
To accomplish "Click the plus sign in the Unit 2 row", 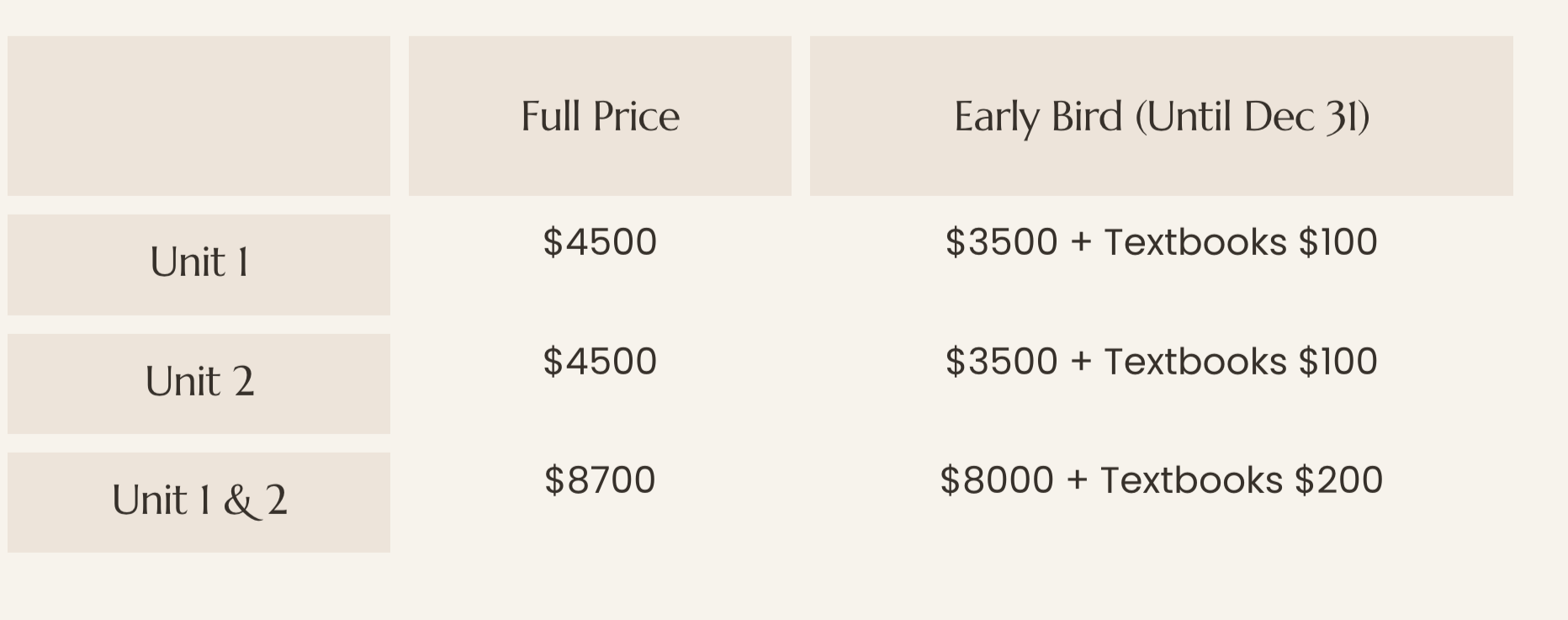I will pos(1081,362).
